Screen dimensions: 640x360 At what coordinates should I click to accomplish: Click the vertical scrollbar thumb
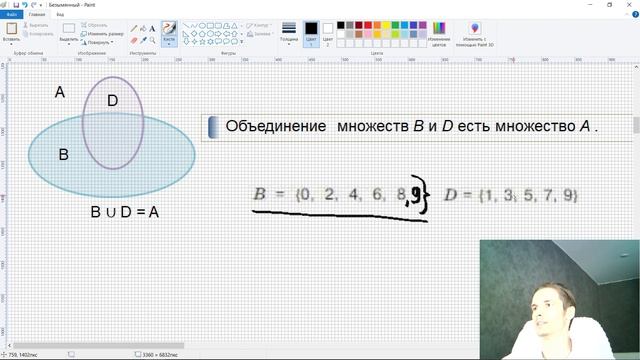click(x=636, y=125)
